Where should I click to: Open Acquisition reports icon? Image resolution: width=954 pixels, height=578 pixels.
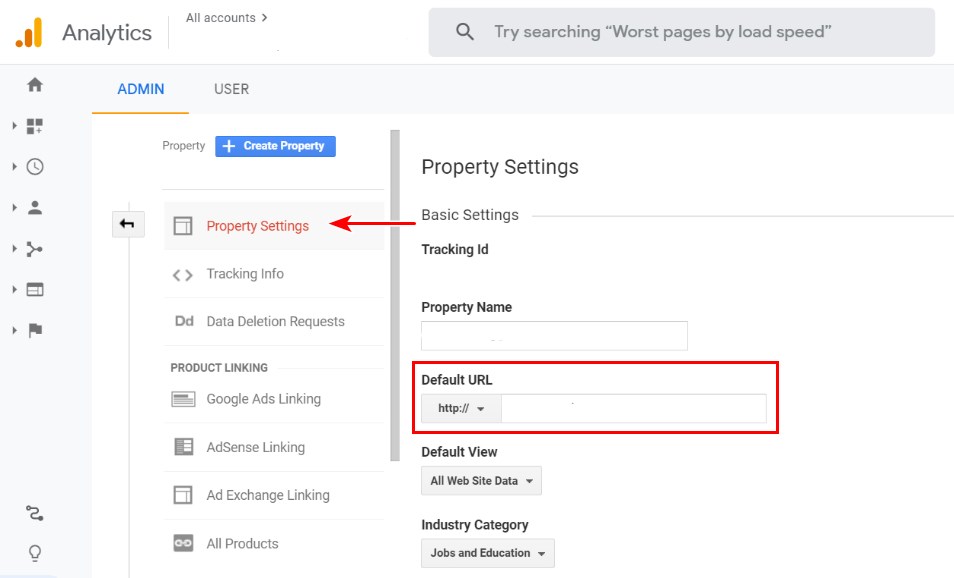[35, 249]
